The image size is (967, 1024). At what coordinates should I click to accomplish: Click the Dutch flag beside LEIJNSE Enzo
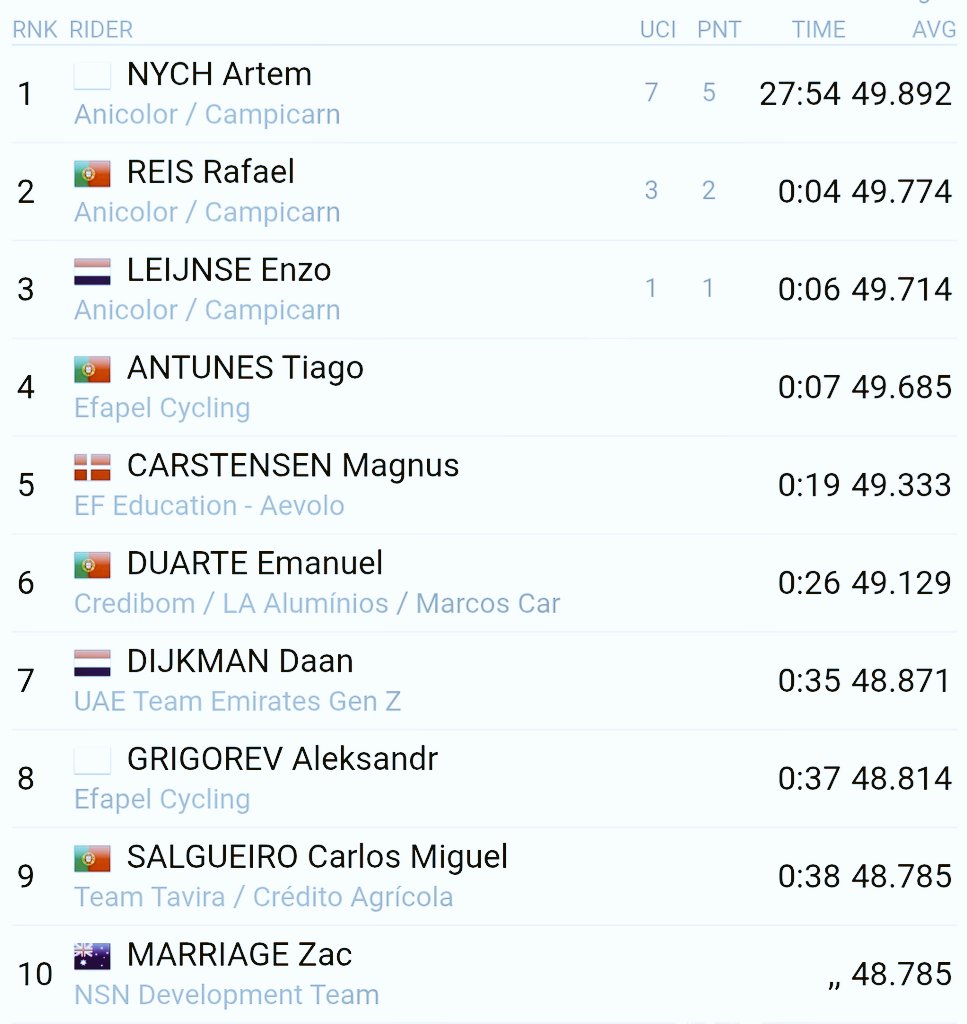pyautogui.click(x=92, y=272)
